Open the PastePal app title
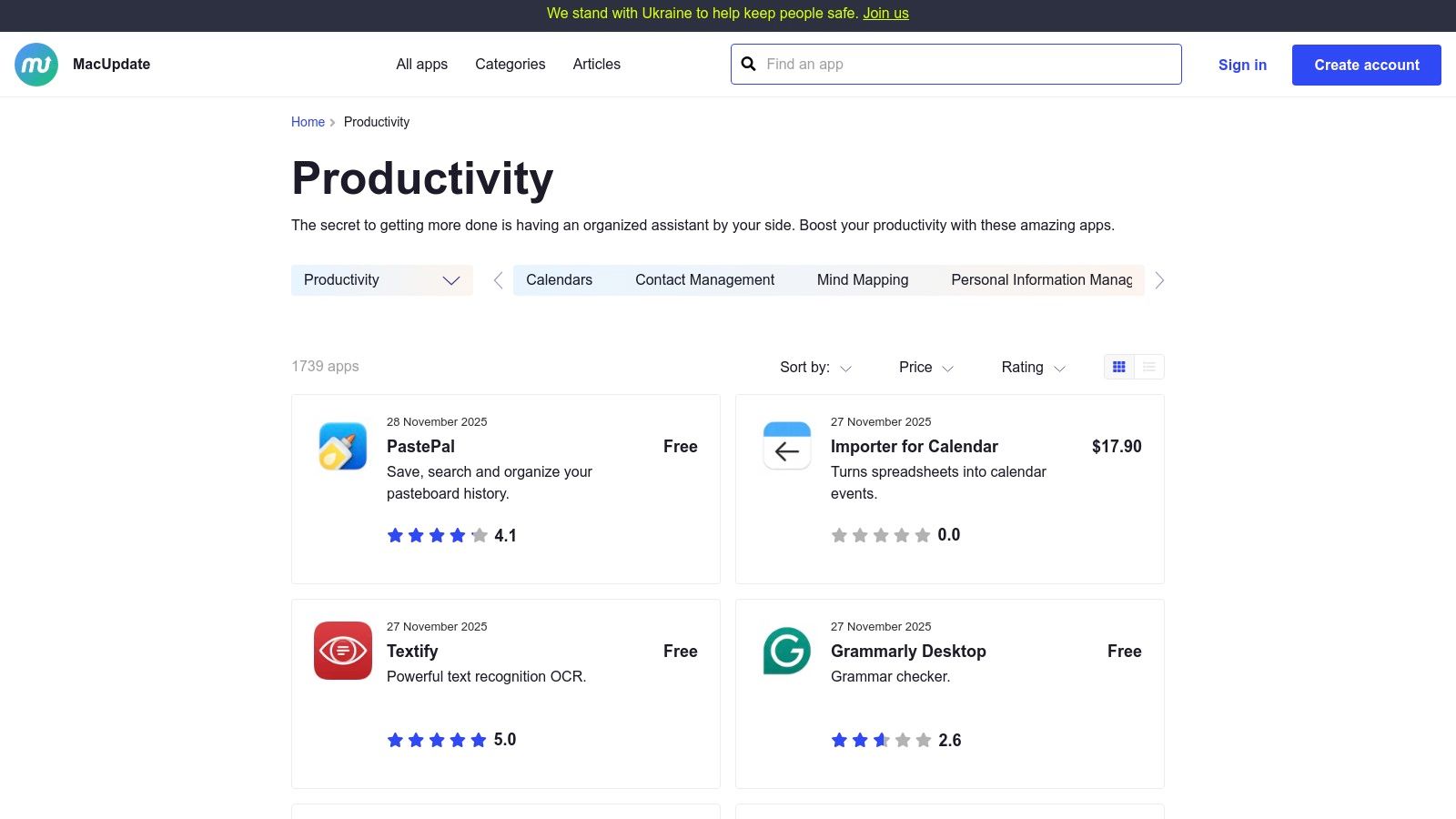The height and width of the screenshot is (819, 1456). [x=420, y=447]
